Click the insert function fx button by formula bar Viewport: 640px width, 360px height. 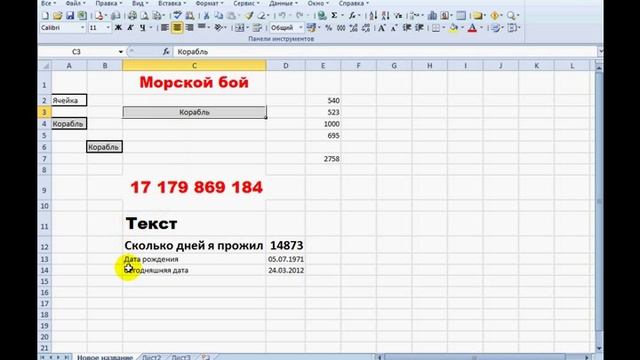pos(166,51)
